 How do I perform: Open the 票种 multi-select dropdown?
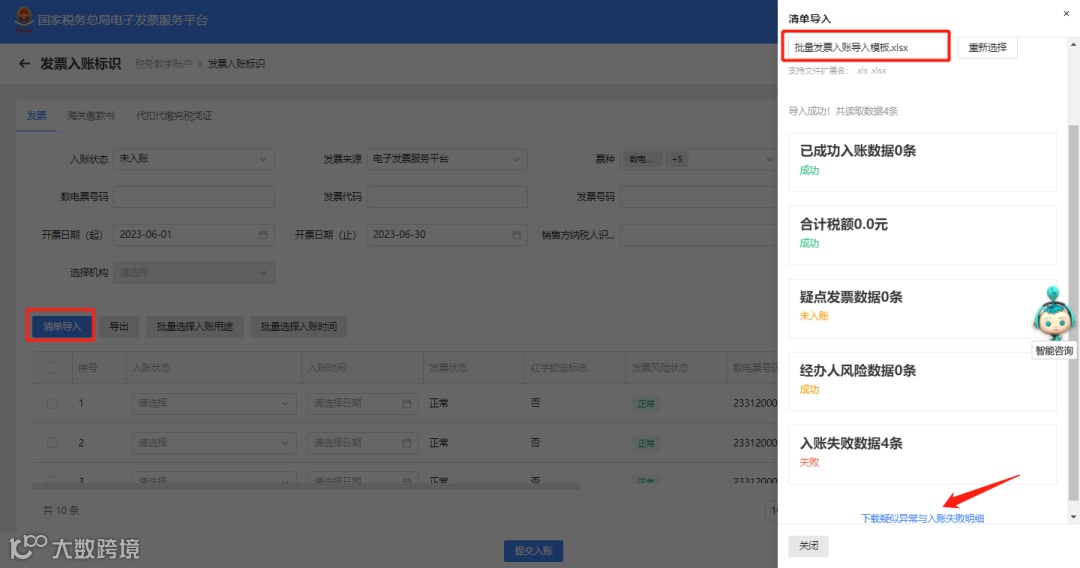(x=698, y=159)
